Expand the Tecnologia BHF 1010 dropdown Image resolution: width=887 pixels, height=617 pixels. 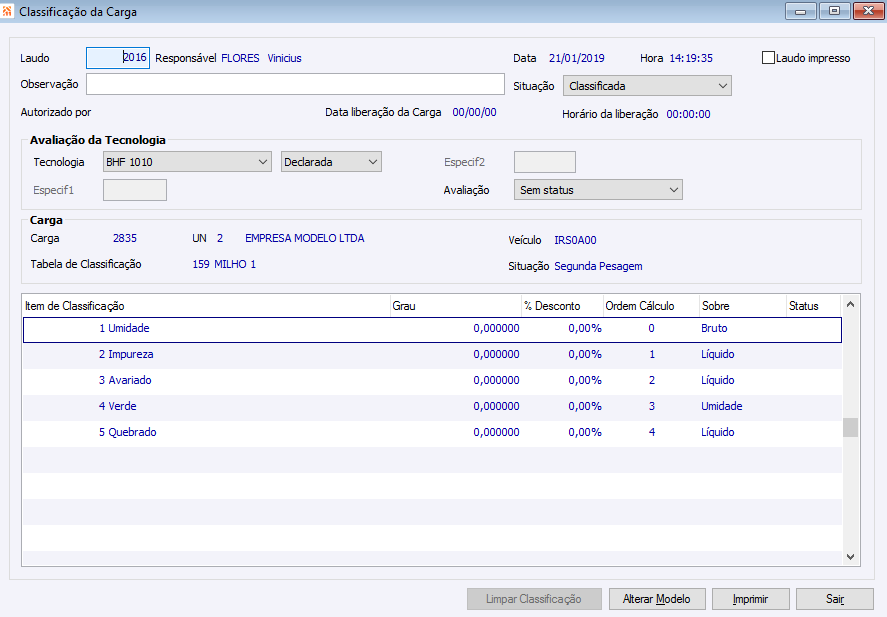187,161
